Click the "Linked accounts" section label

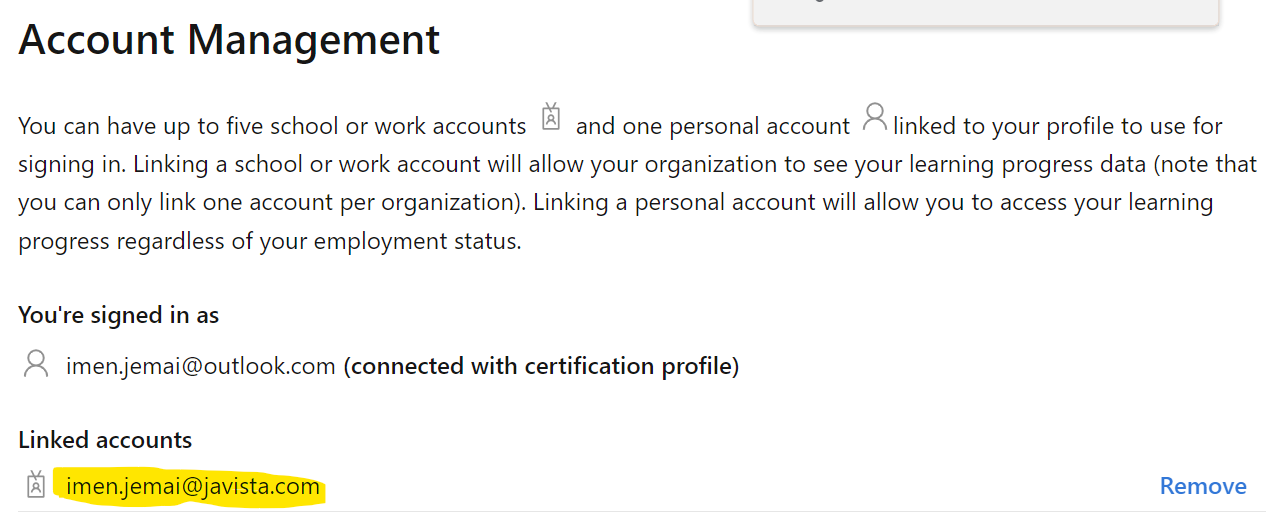[x=105, y=440]
